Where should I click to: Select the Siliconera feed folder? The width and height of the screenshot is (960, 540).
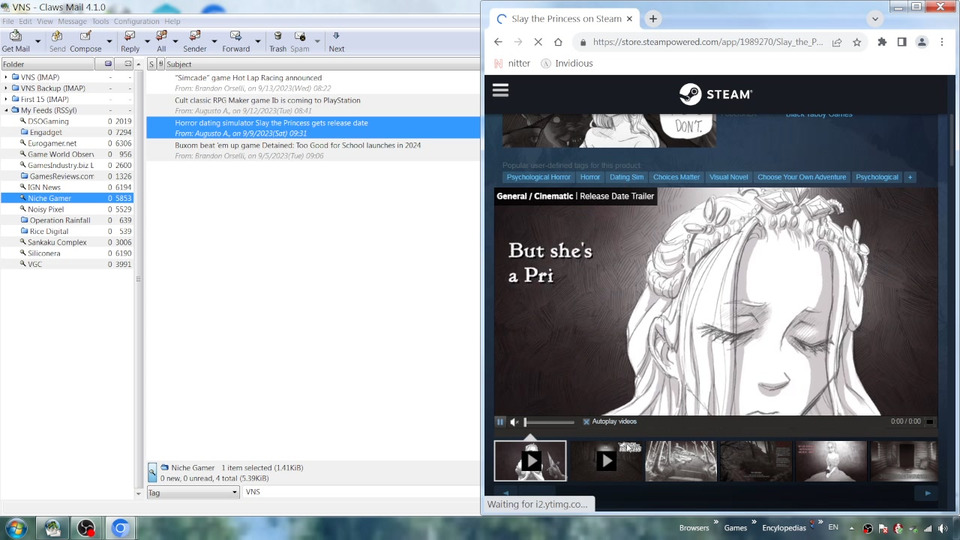43,253
